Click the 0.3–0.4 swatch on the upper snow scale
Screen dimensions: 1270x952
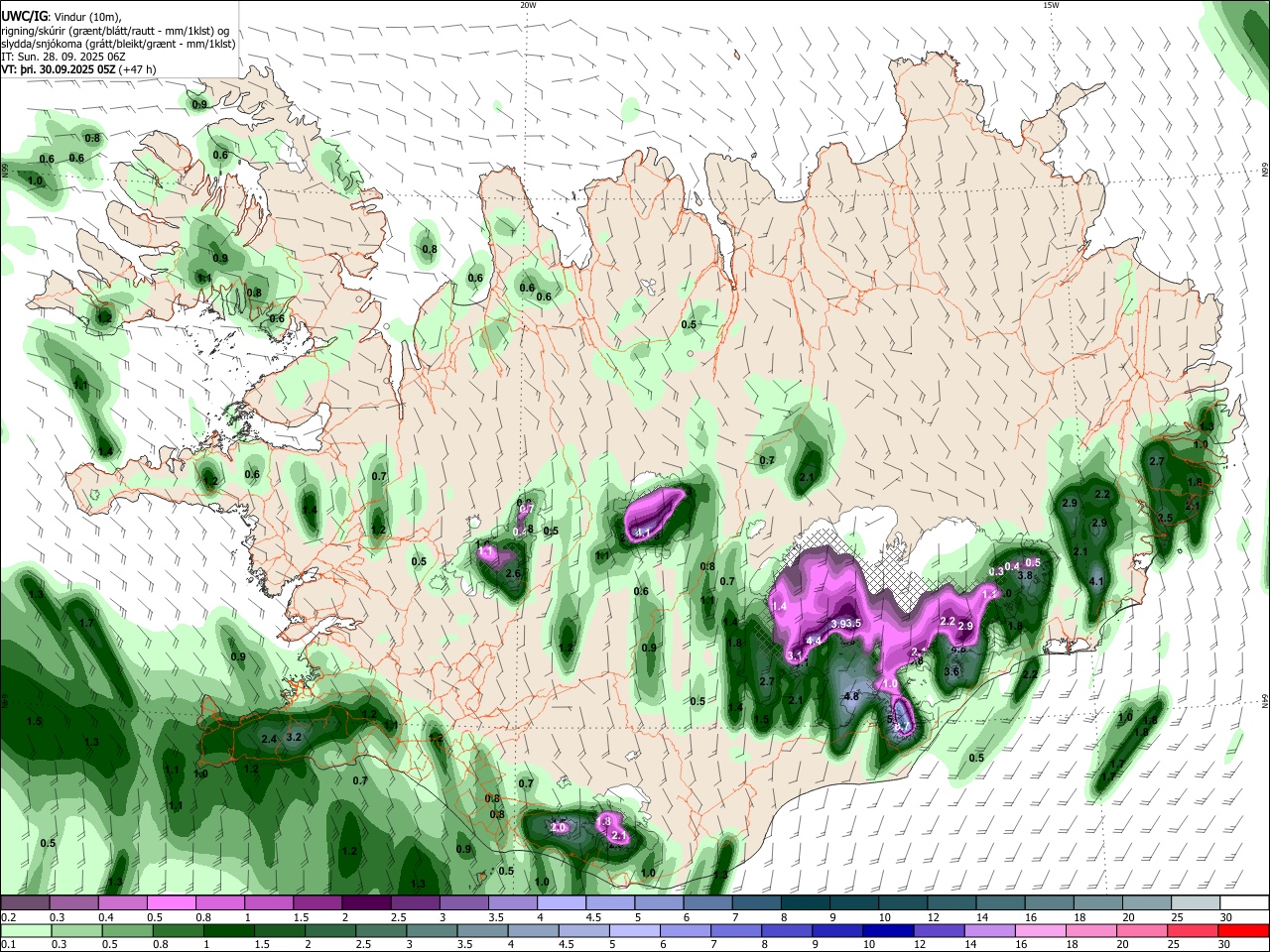(x=74, y=903)
